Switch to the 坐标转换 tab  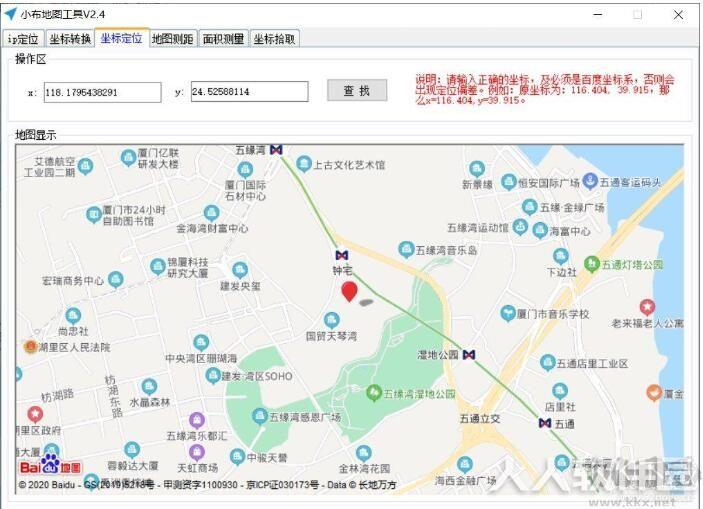[70, 39]
